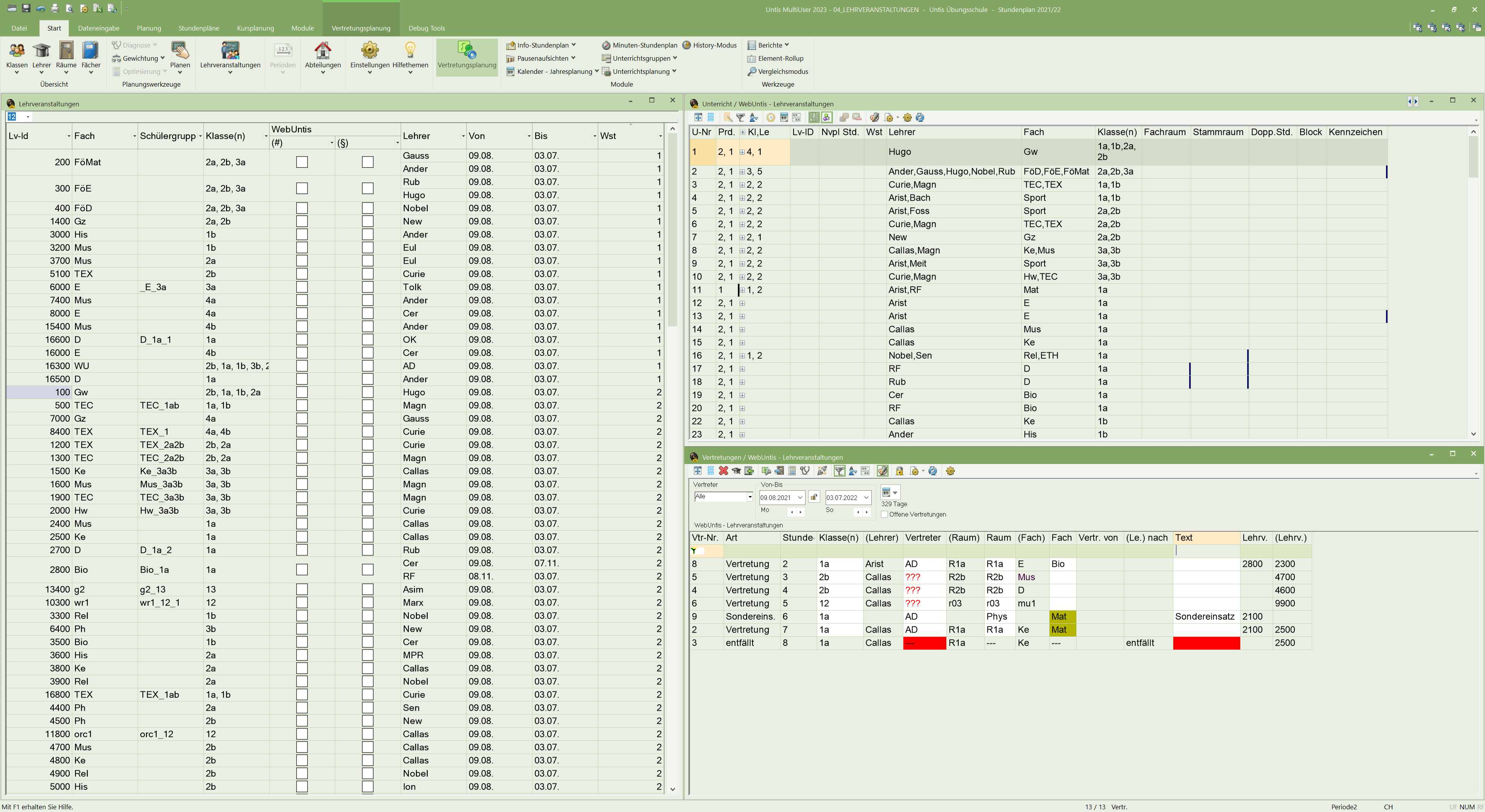Expand Unterricht row 2 Kl,Le plus sign
The image size is (1485, 812).
pyautogui.click(x=742, y=172)
